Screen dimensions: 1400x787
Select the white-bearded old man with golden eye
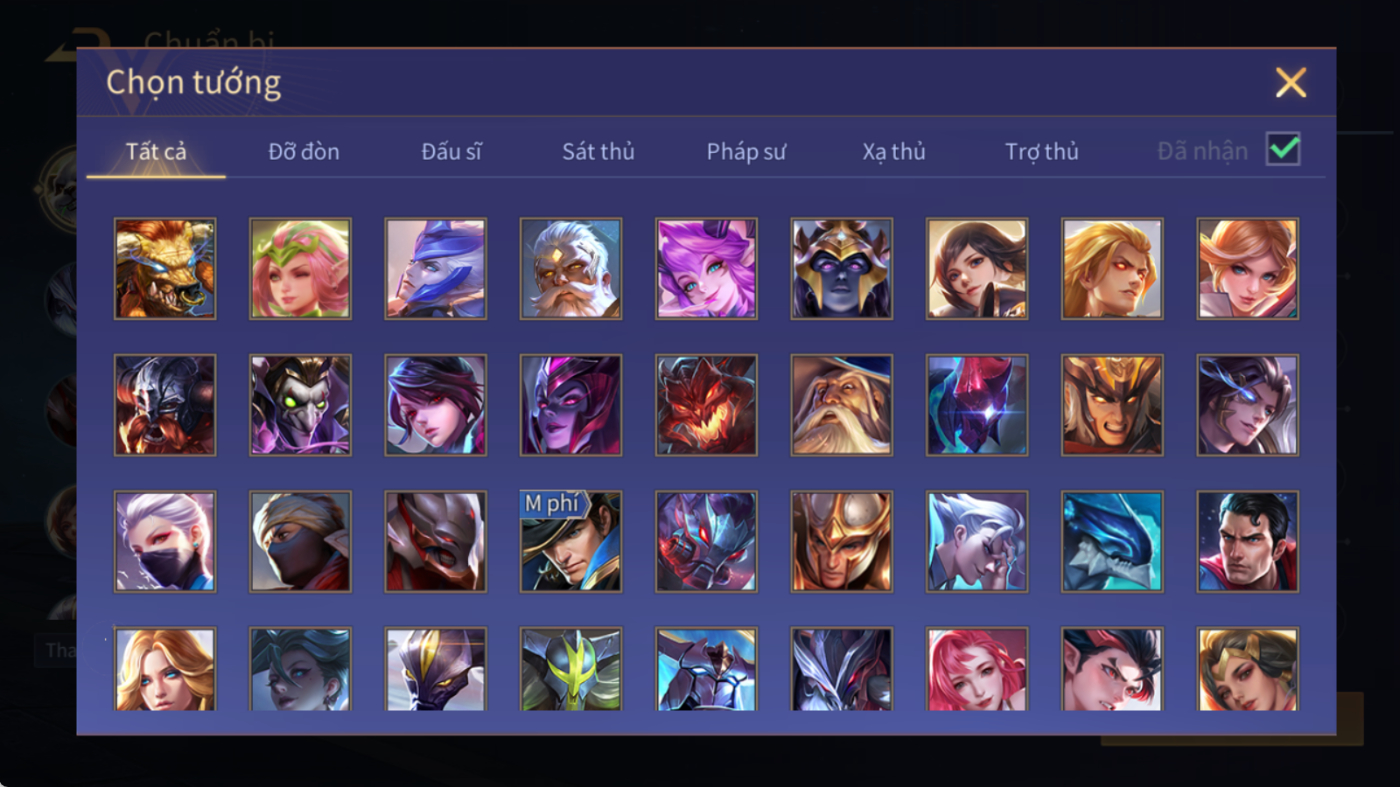571,269
